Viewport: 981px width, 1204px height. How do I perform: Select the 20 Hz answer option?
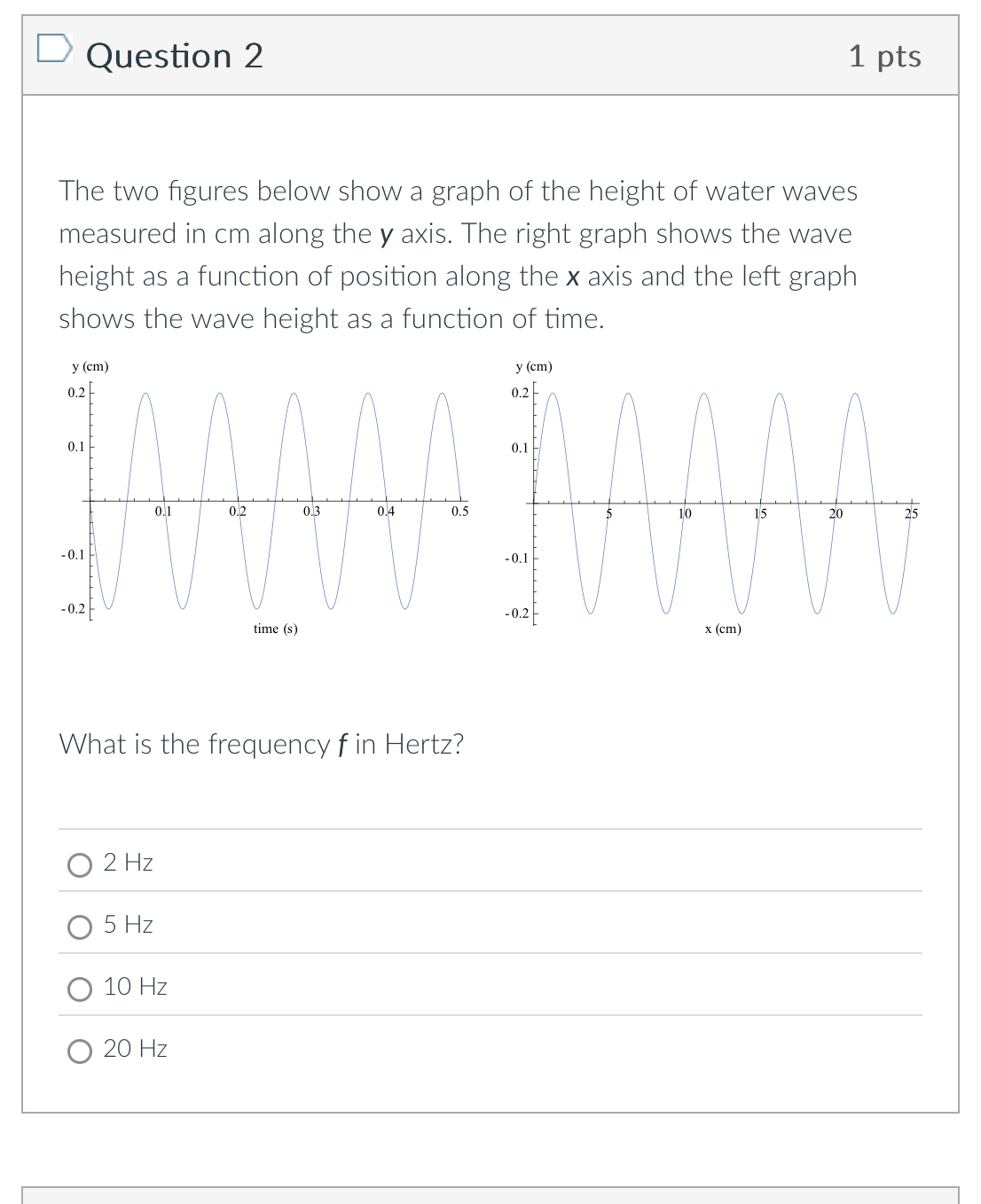(80, 1052)
